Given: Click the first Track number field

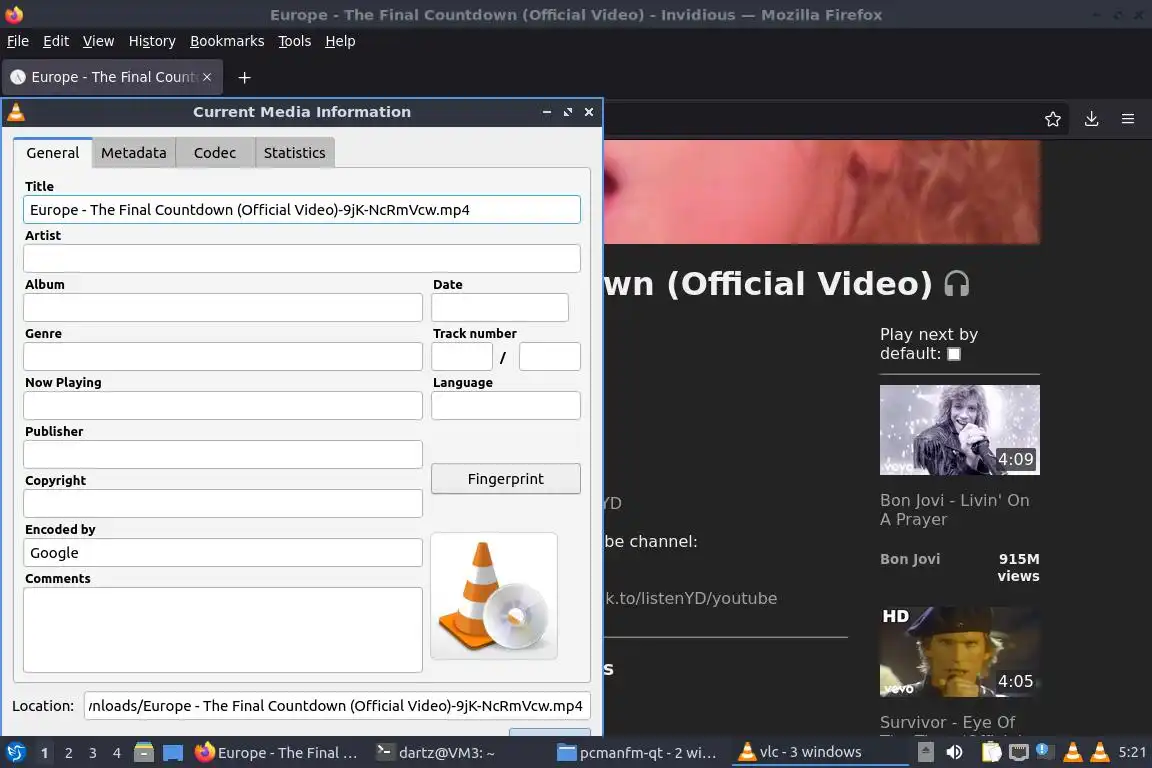Looking at the screenshot, I should tap(461, 356).
